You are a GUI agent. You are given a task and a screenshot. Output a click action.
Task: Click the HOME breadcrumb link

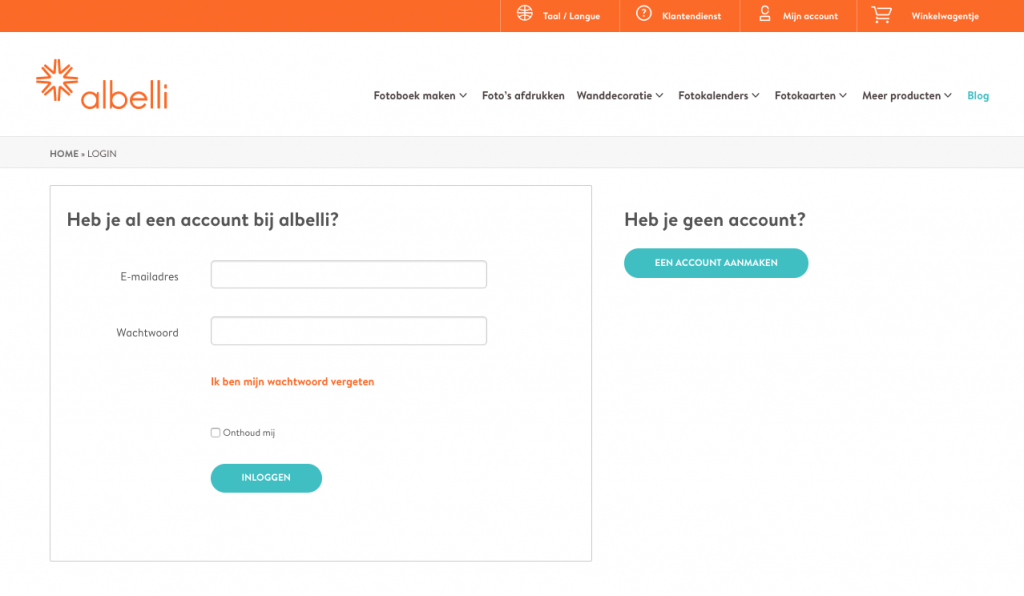[x=64, y=154]
